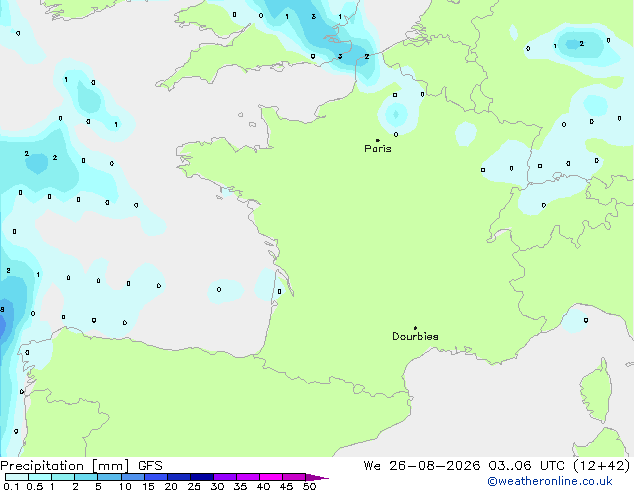Image resolution: width=634 pixels, height=490 pixels.
Task: Click the Paris city label
Action: click(x=378, y=148)
